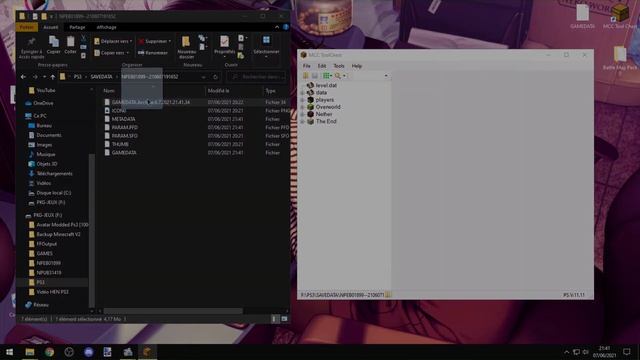
Task: Click the Coller paste icon in ribbon
Action: [x=70, y=42]
